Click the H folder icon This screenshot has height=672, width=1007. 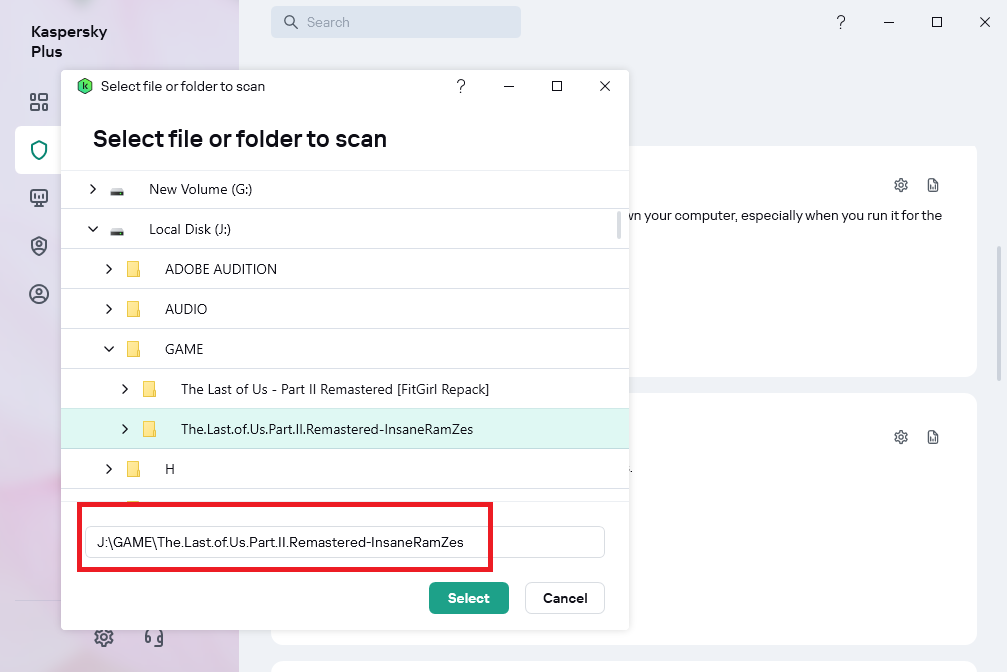[x=133, y=469]
